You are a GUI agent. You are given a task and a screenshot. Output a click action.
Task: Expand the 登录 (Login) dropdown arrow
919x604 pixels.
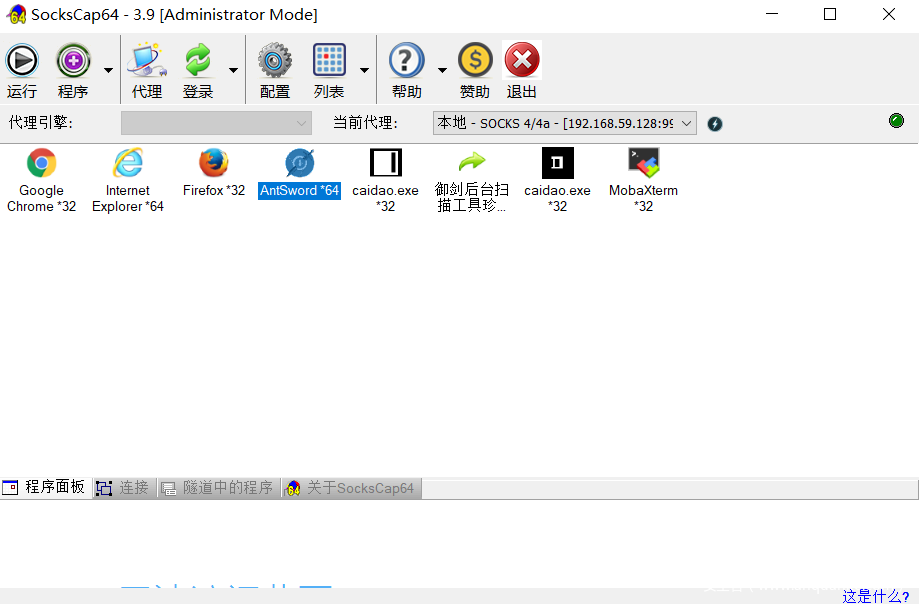tap(233, 70)
